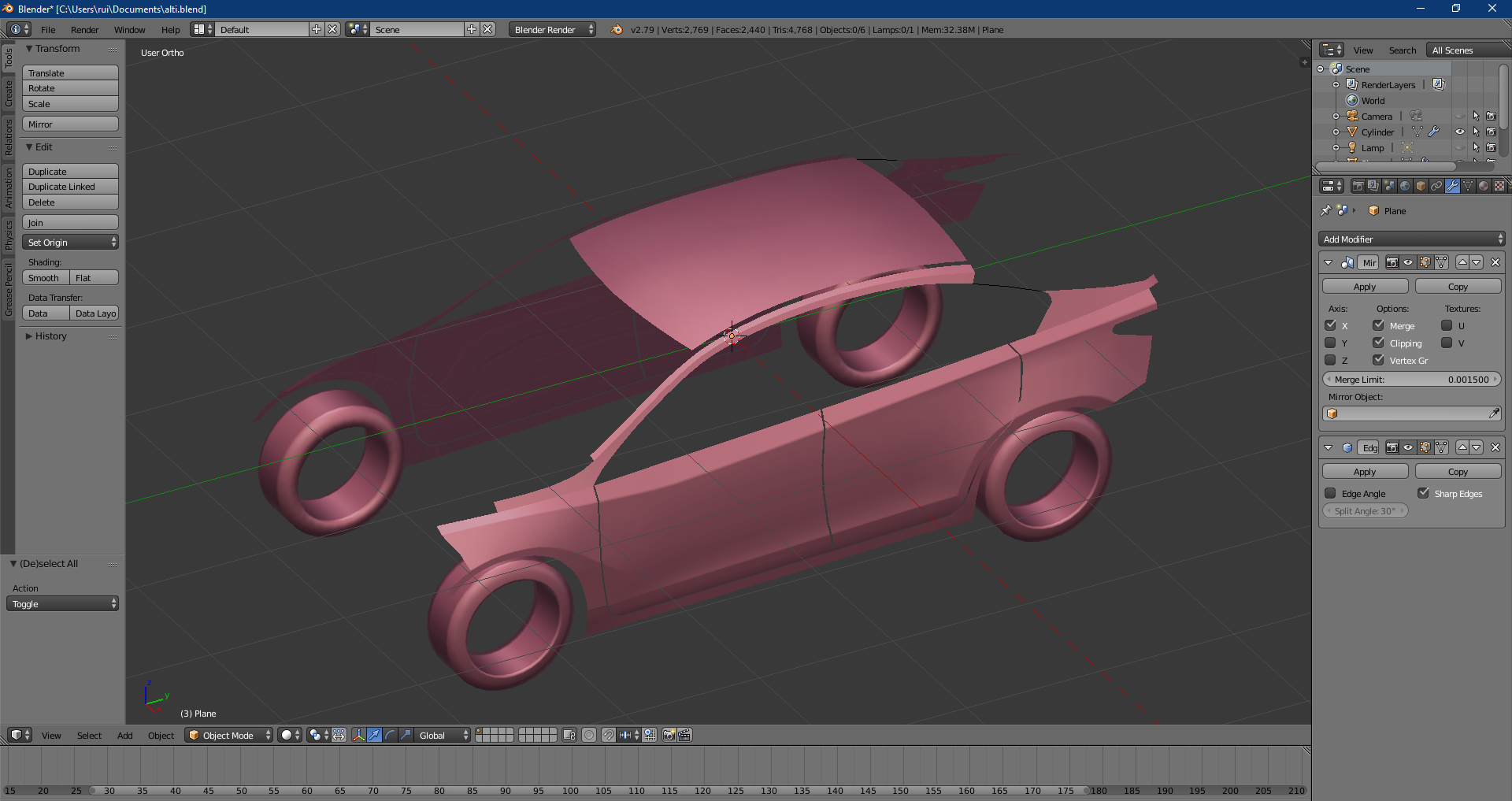Enable the Y axis mirror checkbox
1512x801 pixels.
tap(1330, 343)
